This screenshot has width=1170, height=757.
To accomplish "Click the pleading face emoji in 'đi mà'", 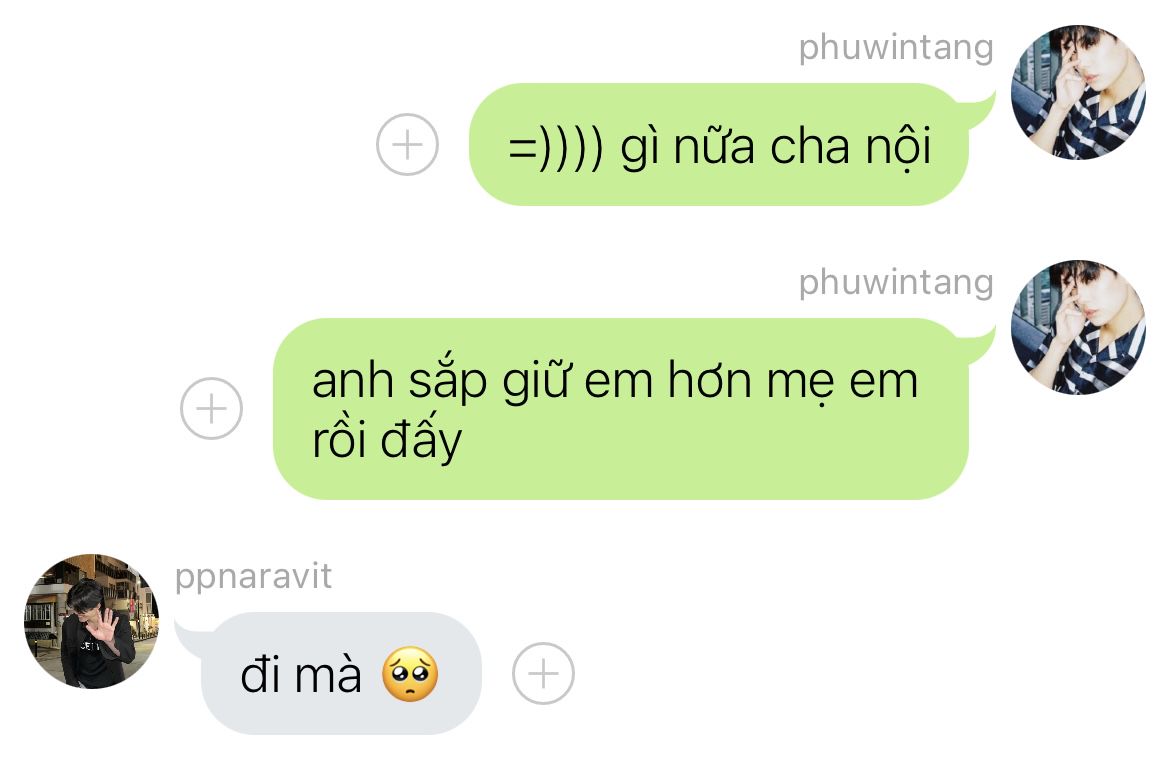I will [410, 674].
